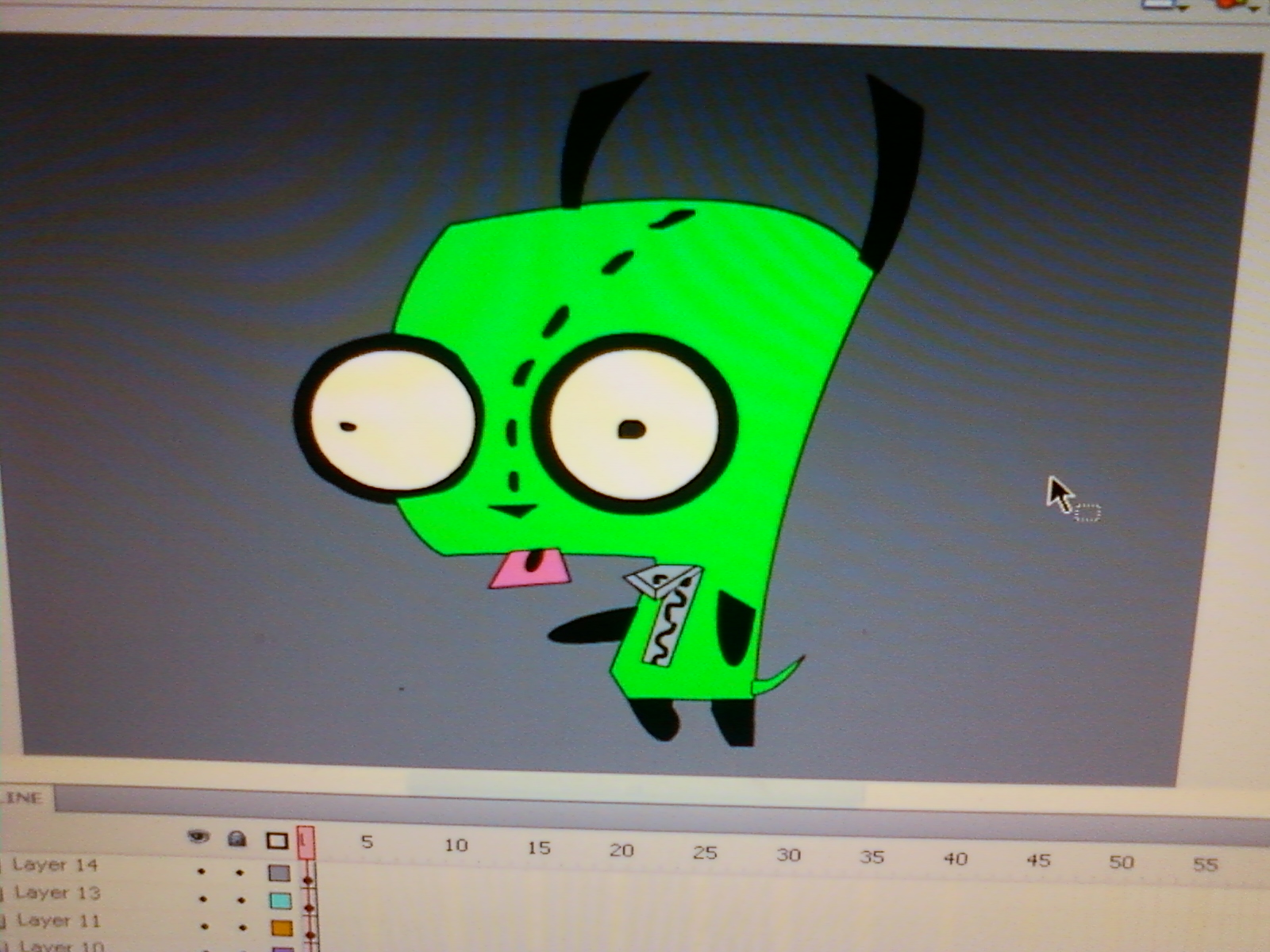Screen dimensions: 1270x952
Task: Click frame 50 on the timeline ruler
Action: pyautogui.click(x=1122, y=862)
